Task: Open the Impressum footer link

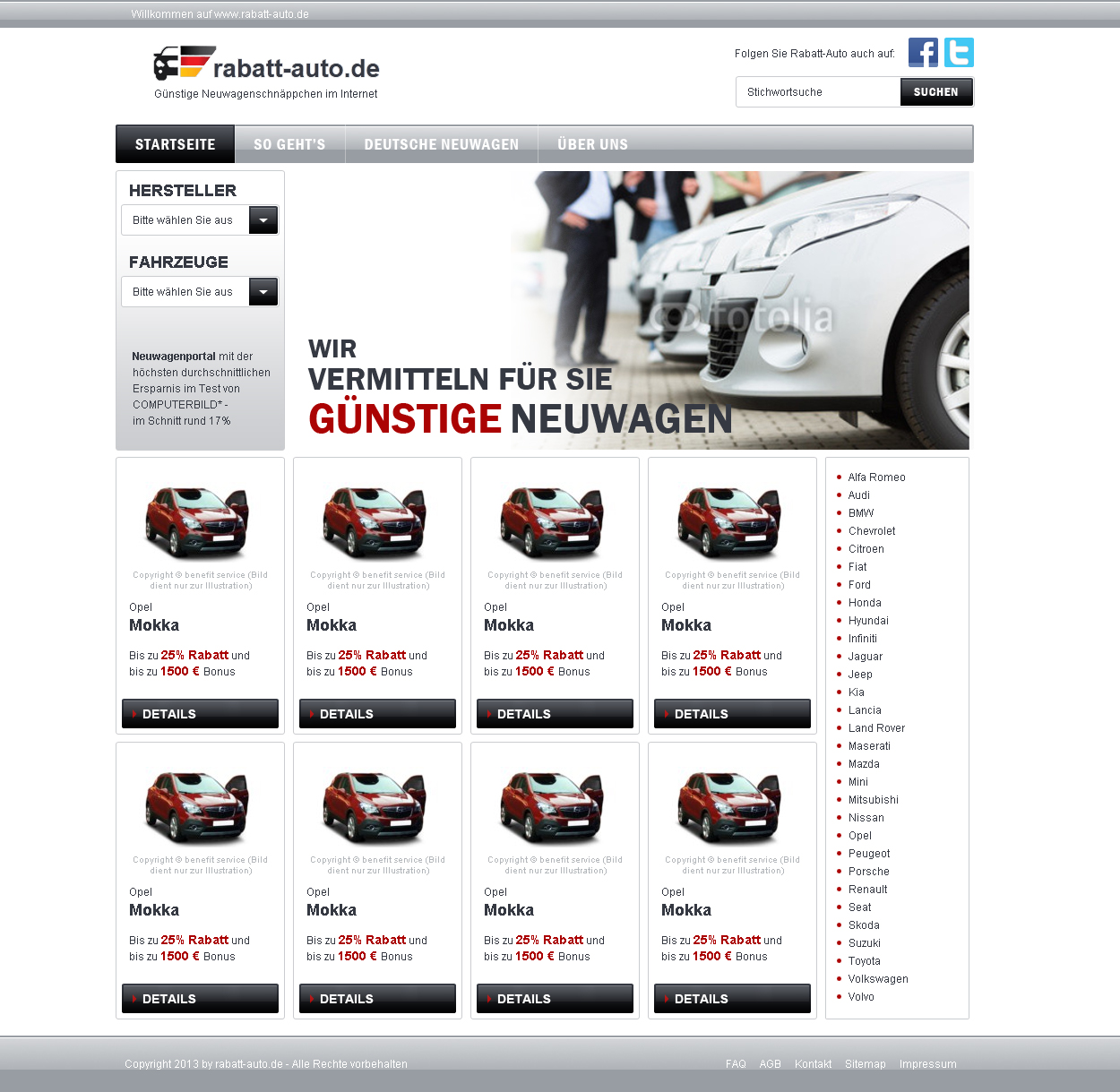Action: point(928,1064)
